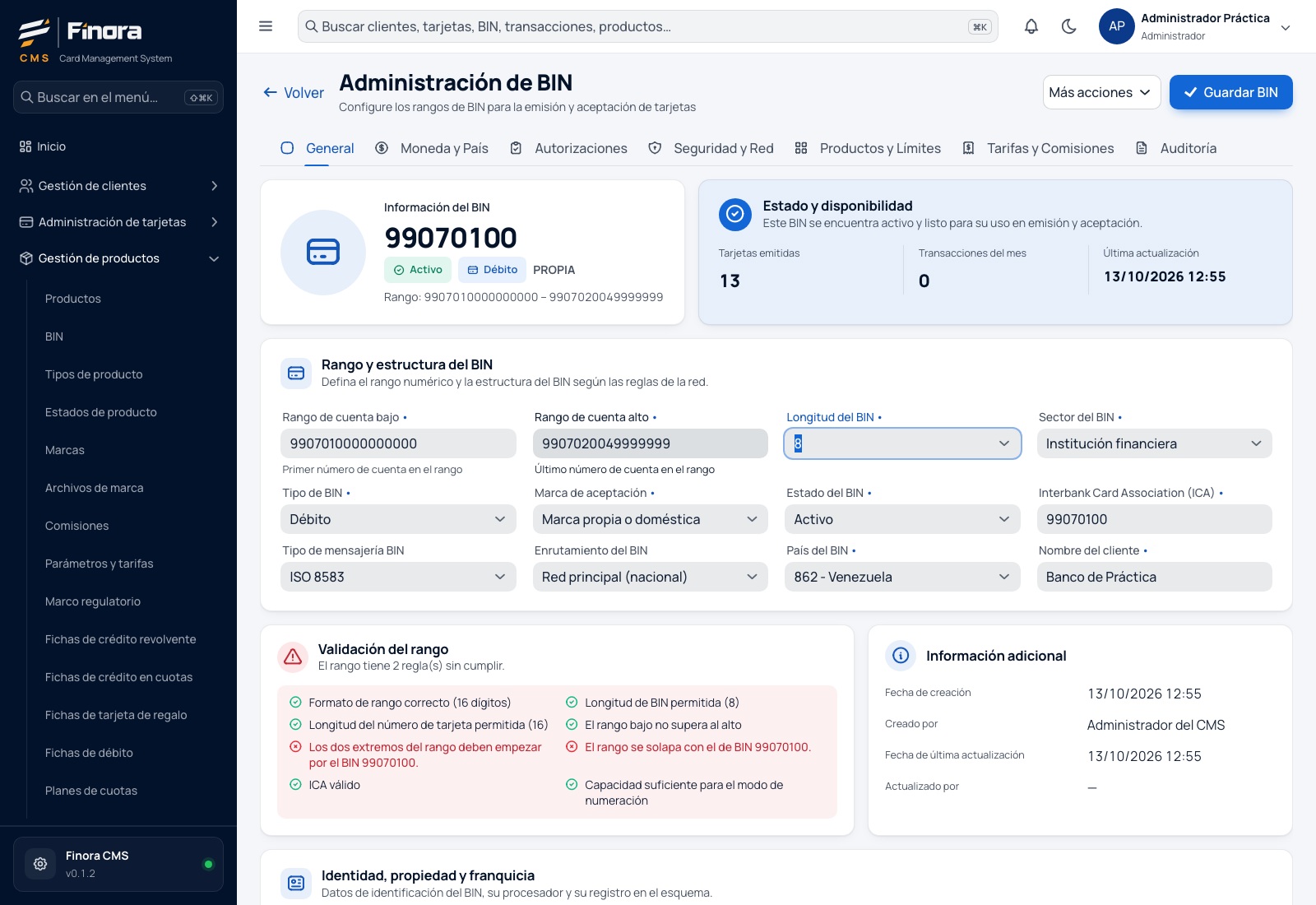The height and width of the screenshot is (905, 1316).
Task: Click the Rango de cuenta bajo field
Action: (x=398, y=443)
